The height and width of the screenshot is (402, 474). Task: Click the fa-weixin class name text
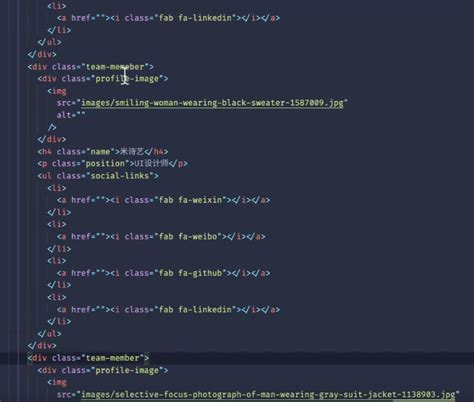(200, 200)
